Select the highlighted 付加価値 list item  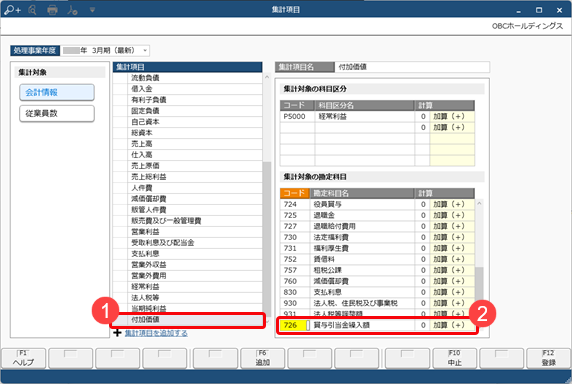(x=188, y=320)
